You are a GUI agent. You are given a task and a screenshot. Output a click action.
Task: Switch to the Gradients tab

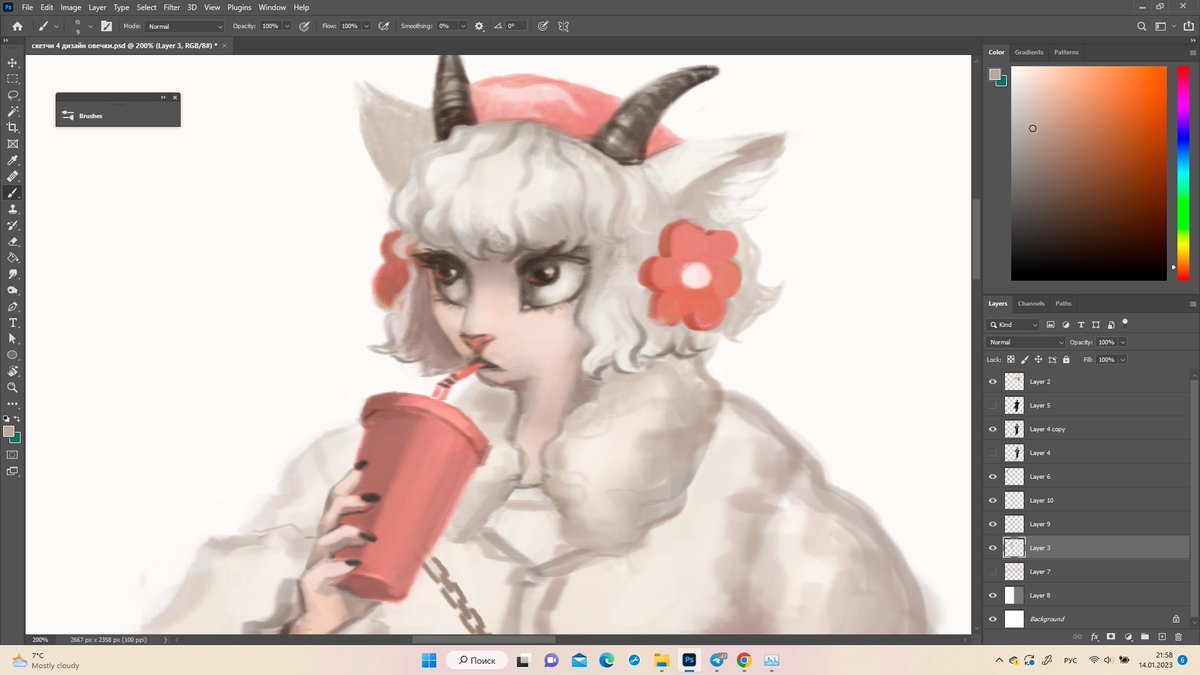click(x=1029, y=52)
